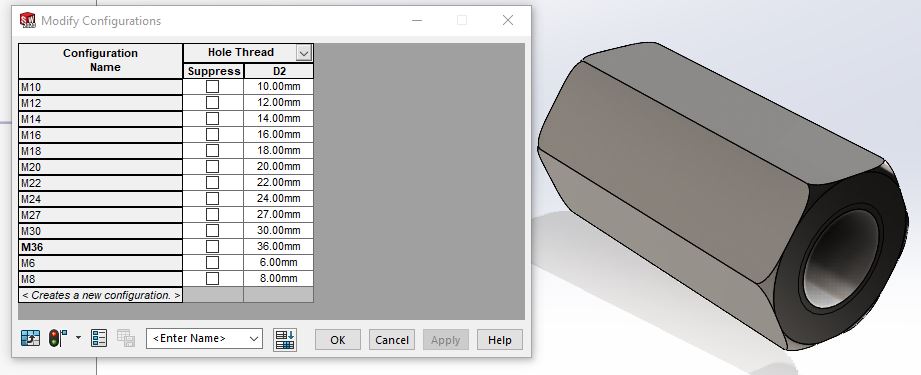Toggle Suppress checkbox for M10
The image size is (921, 375).
(x=213, y=86)
